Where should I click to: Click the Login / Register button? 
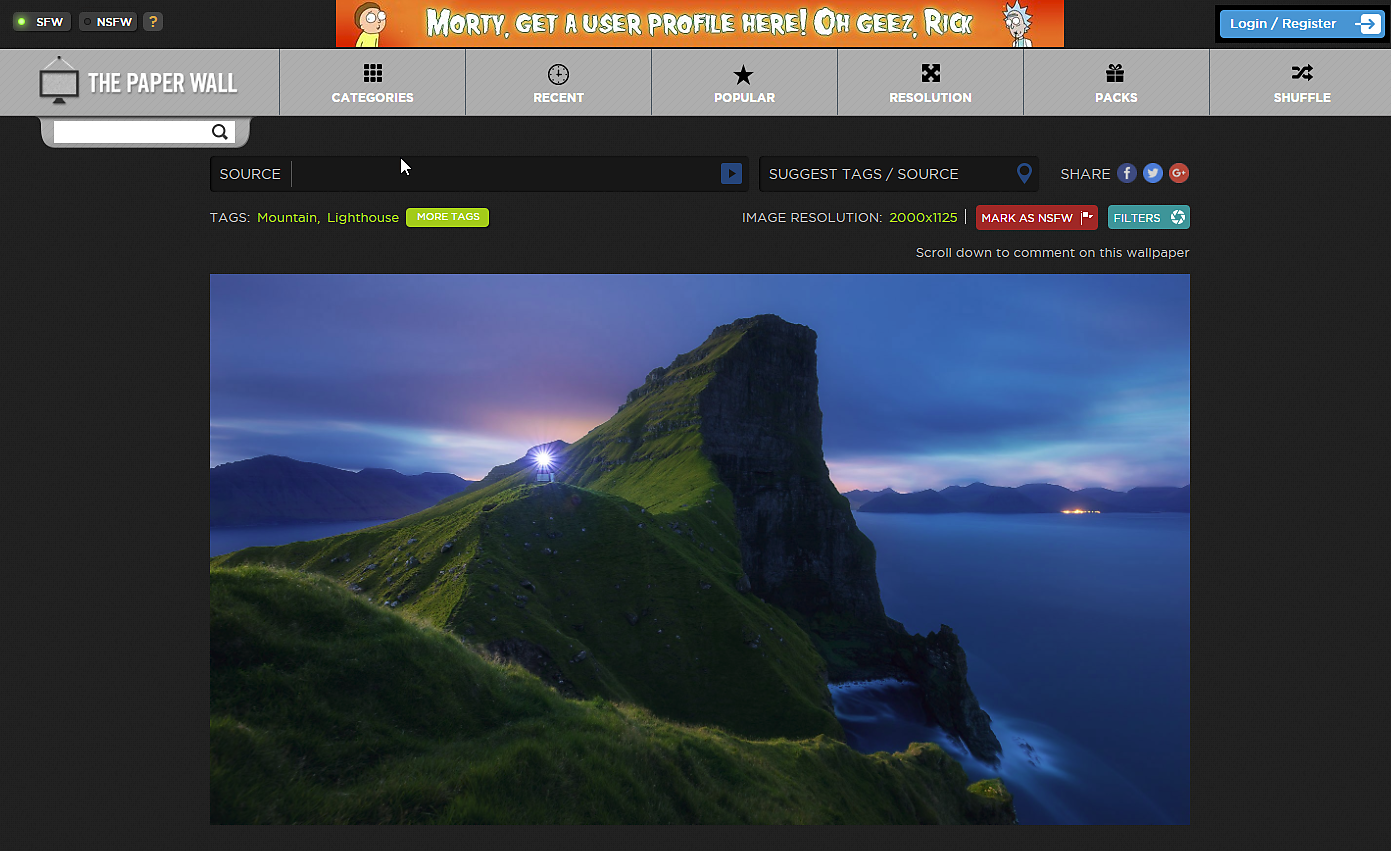click(1301, 24)
